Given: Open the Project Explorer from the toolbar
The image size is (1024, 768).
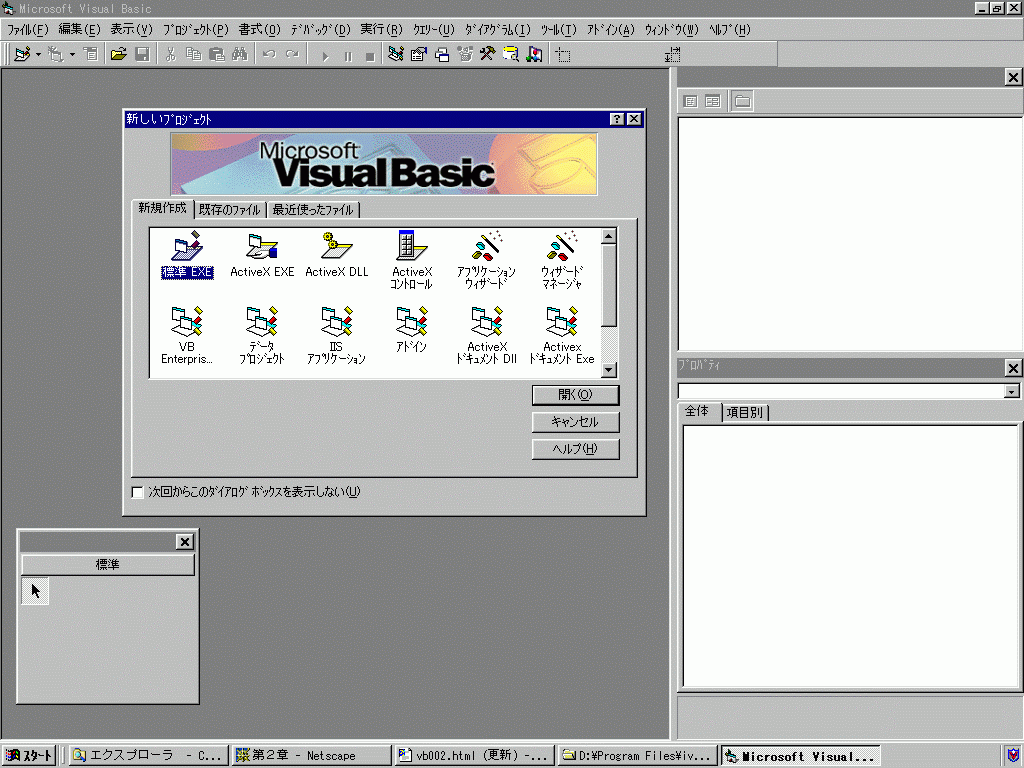Looking at the screenshot, I should click(x=396, y=54).
